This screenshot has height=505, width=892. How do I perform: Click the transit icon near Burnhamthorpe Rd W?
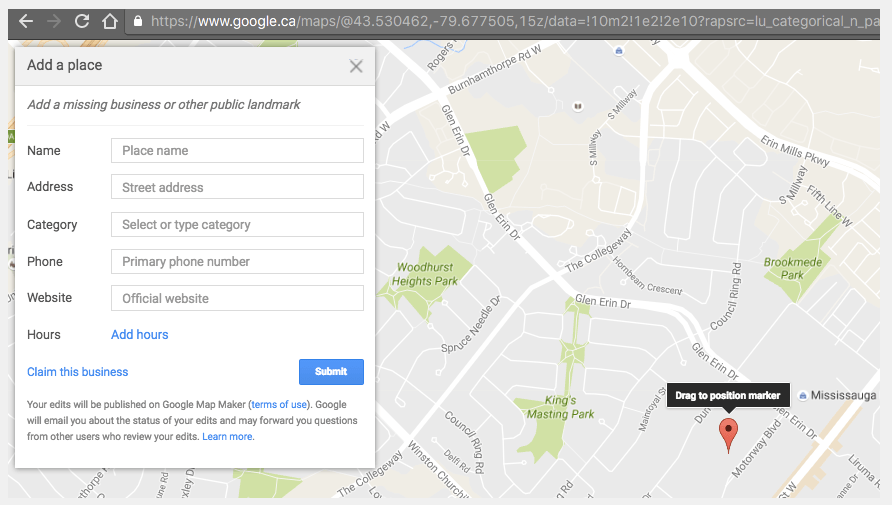coord(619,51)
